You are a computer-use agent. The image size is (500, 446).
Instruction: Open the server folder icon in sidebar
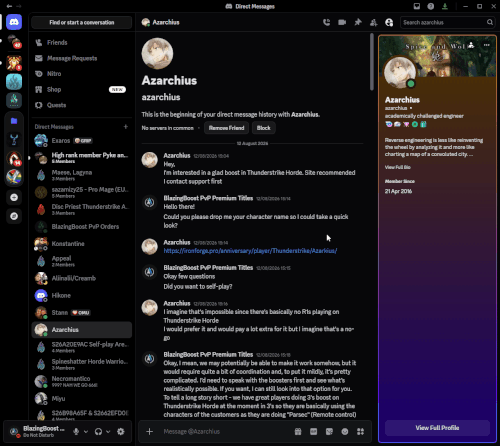(x=14, y=121)
